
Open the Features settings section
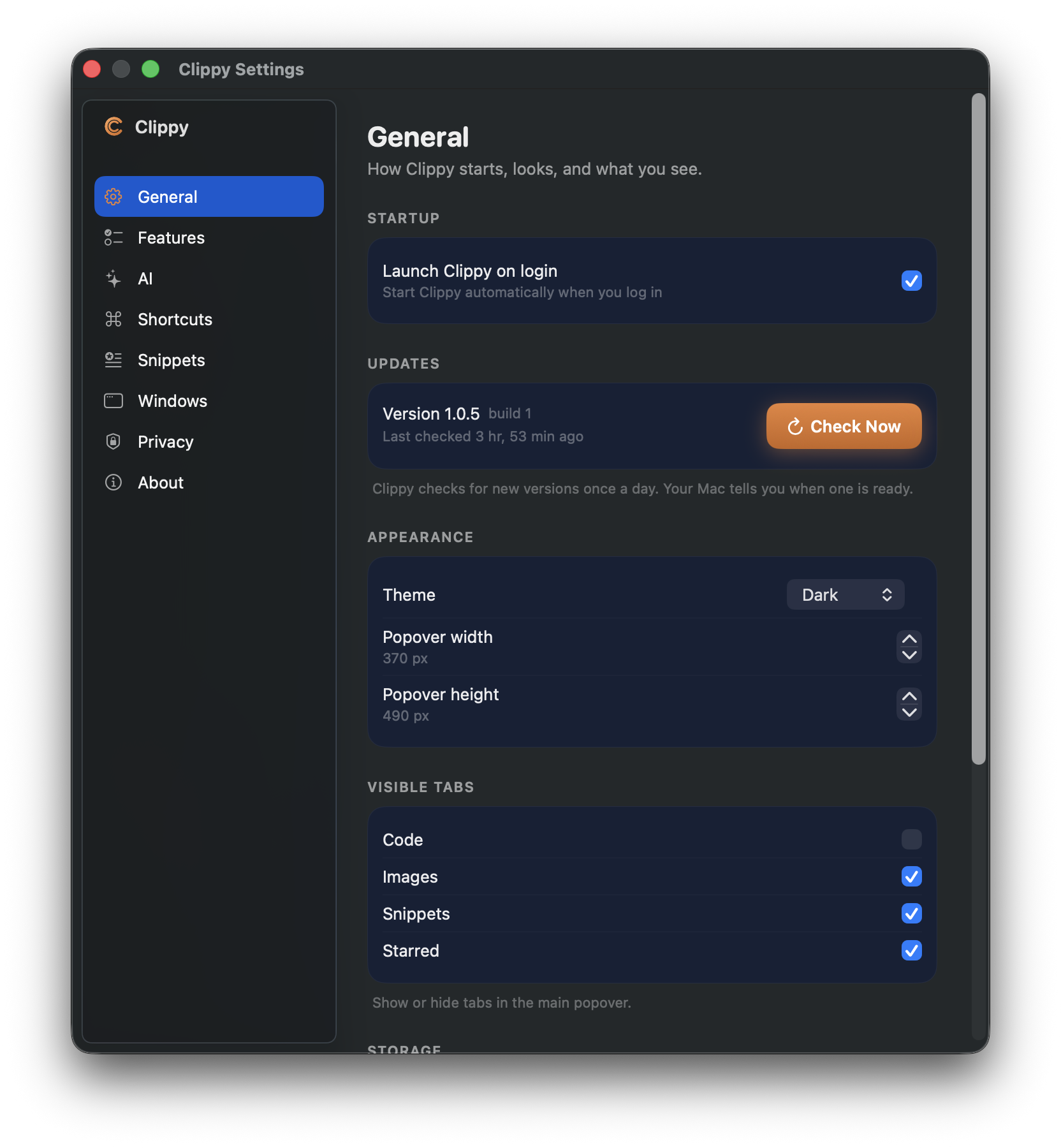click(x=209, y=237)
